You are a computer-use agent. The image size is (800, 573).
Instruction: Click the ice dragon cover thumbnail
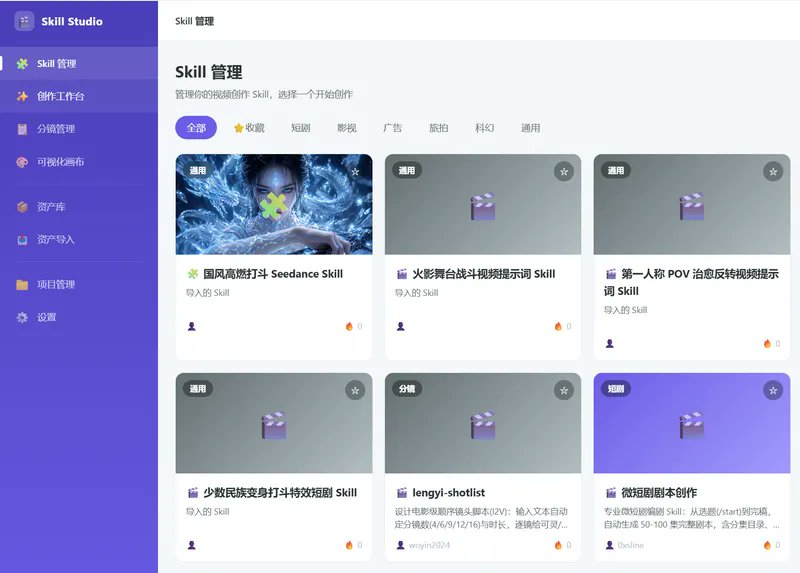click(x=274, y=204)
